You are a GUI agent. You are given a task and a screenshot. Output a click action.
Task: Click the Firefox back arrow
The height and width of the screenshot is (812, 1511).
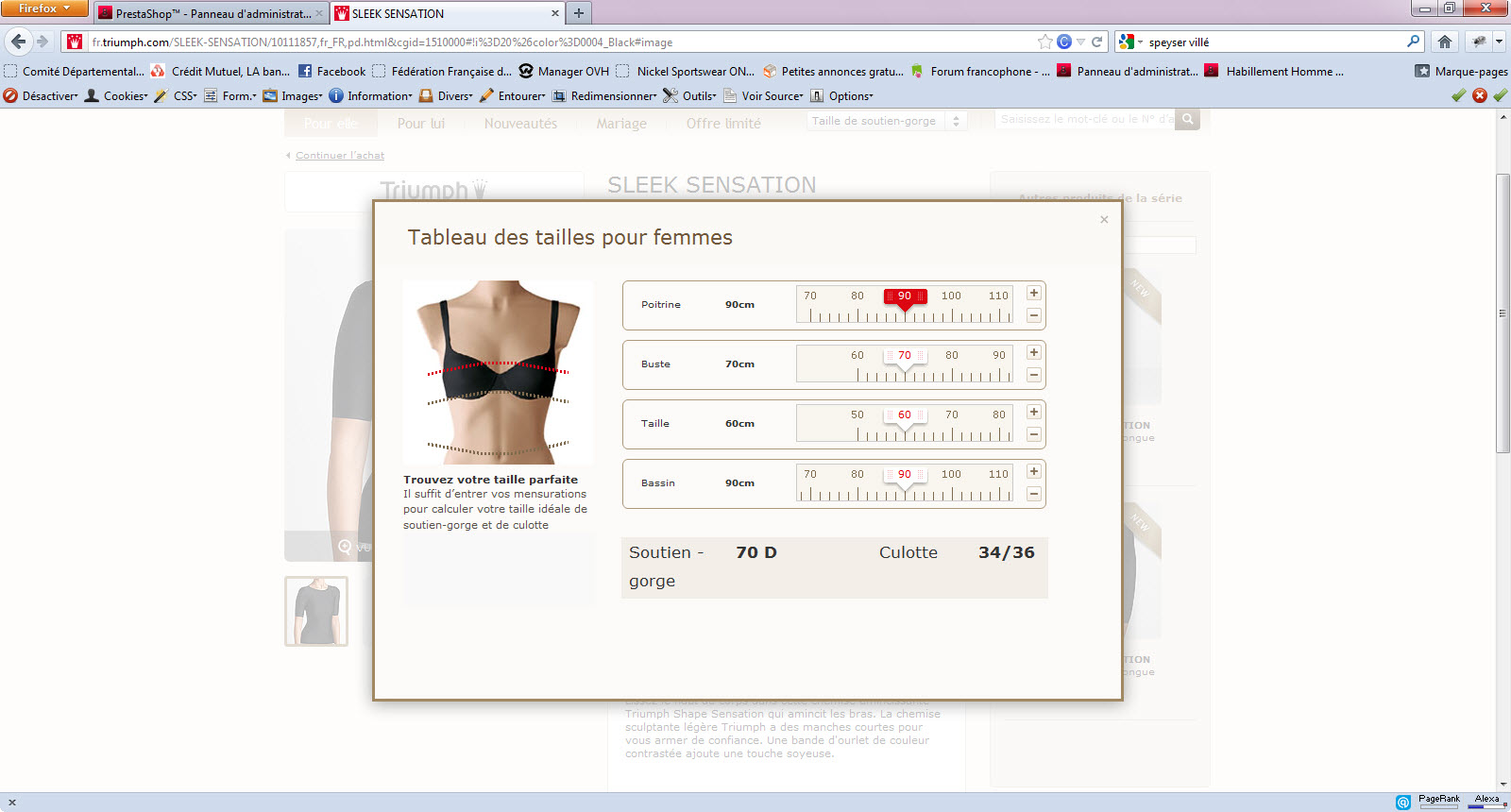pos(18,42)
